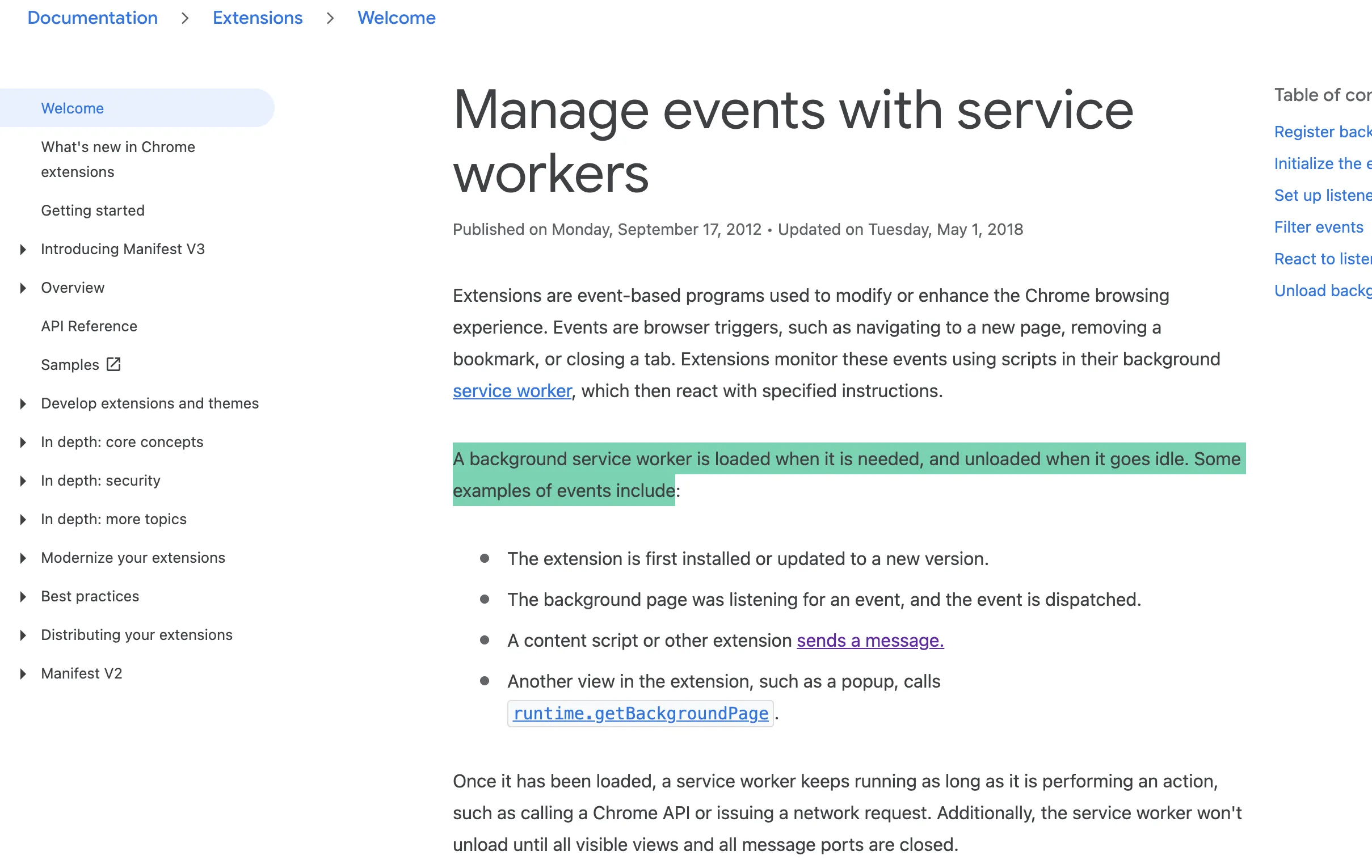Image resolution: width=1372 pixels, height=868 pixels.
Task: Expand the Introducing Manifest V3 section
Action: pyautogui.click(x=23, y=250)
